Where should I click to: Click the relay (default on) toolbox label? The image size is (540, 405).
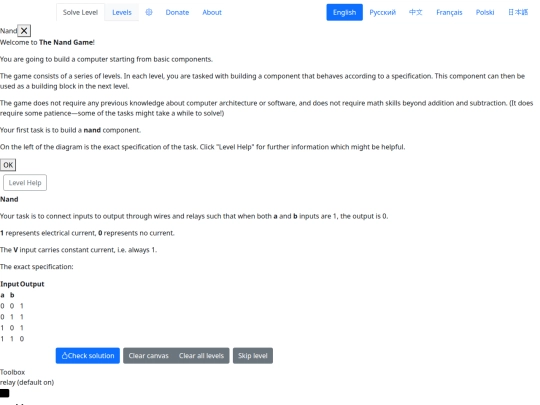(27, 382)
